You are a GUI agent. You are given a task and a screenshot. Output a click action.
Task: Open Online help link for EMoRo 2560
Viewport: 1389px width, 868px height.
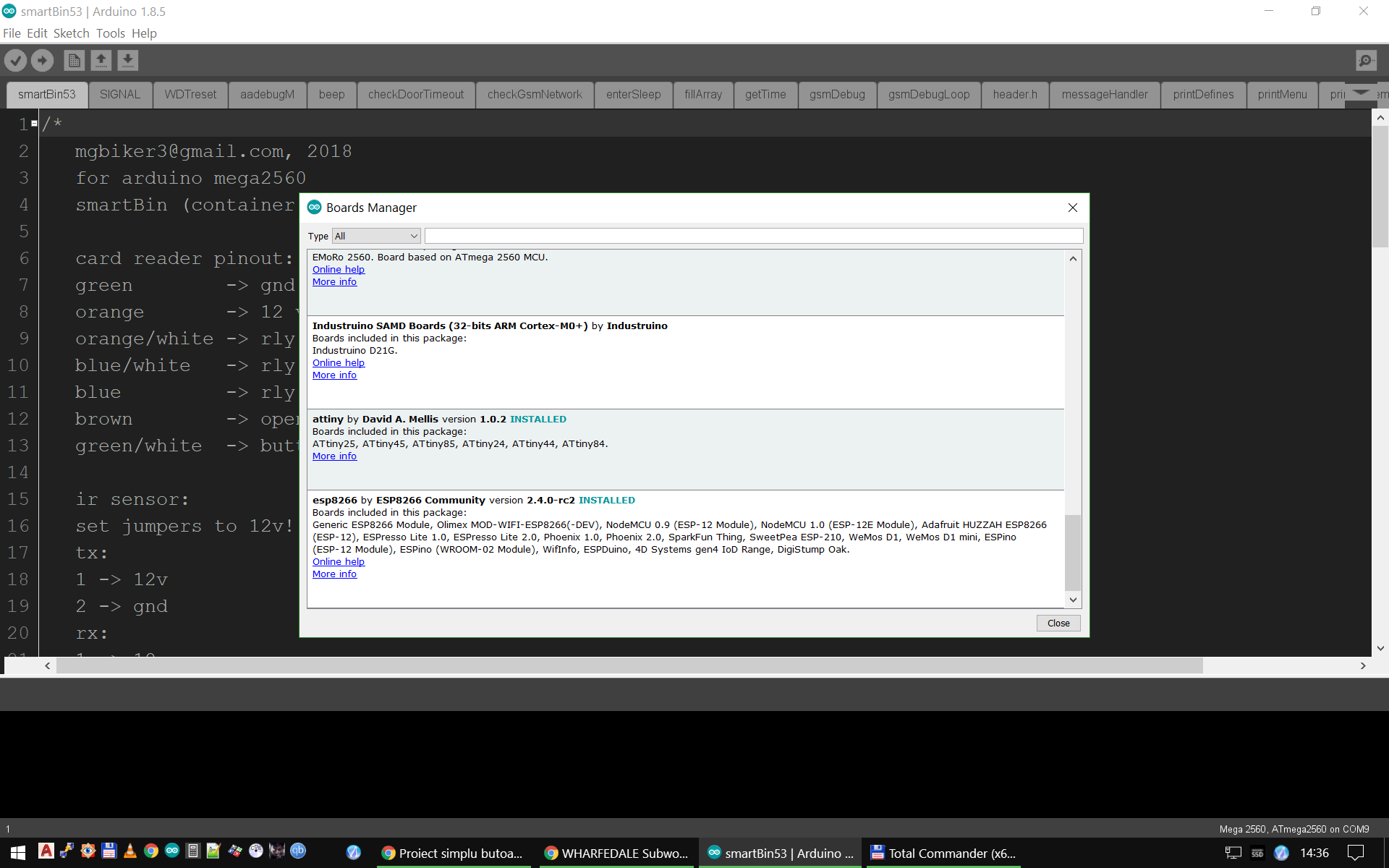coord(339,269)
